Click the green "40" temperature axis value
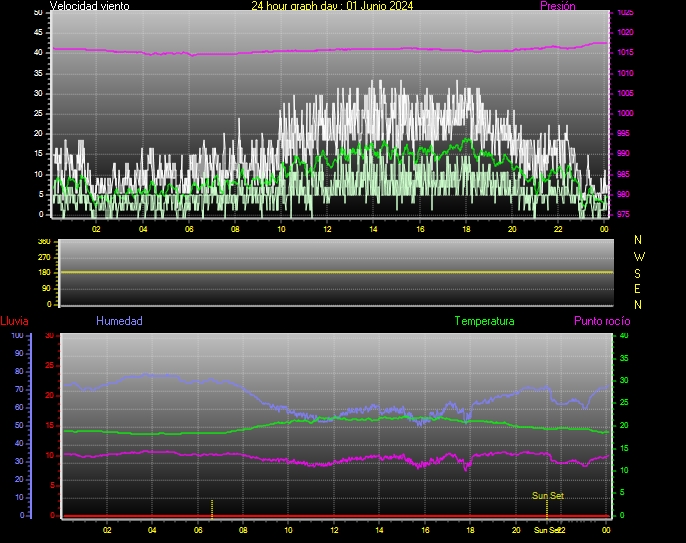Screen dimensions: 686x543 (624, 336)
